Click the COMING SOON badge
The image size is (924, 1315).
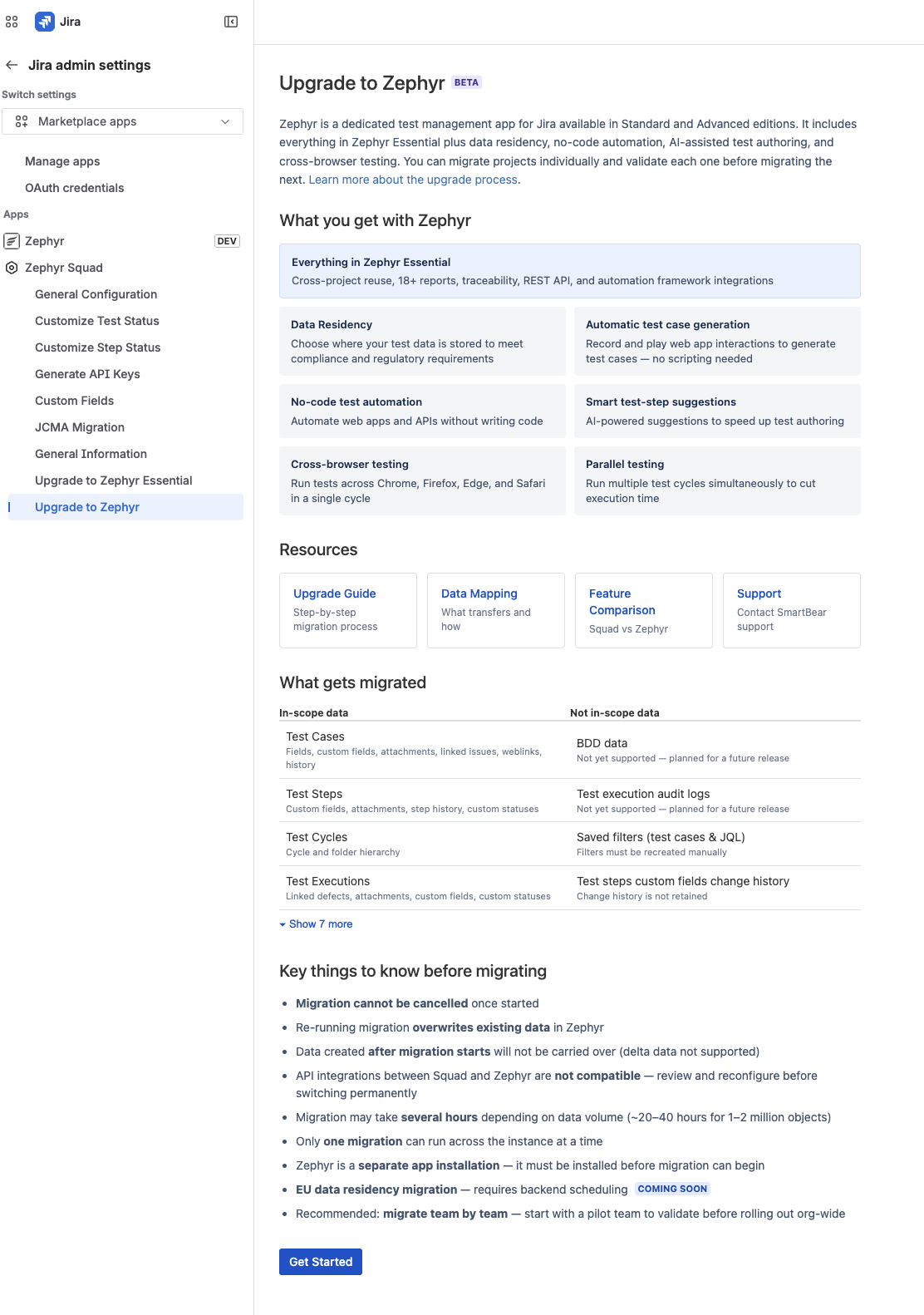[x=672, y=1189]
